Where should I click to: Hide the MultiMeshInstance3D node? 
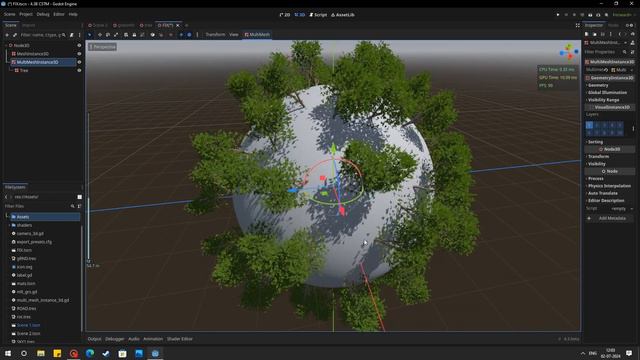click(x=79, y=62)
